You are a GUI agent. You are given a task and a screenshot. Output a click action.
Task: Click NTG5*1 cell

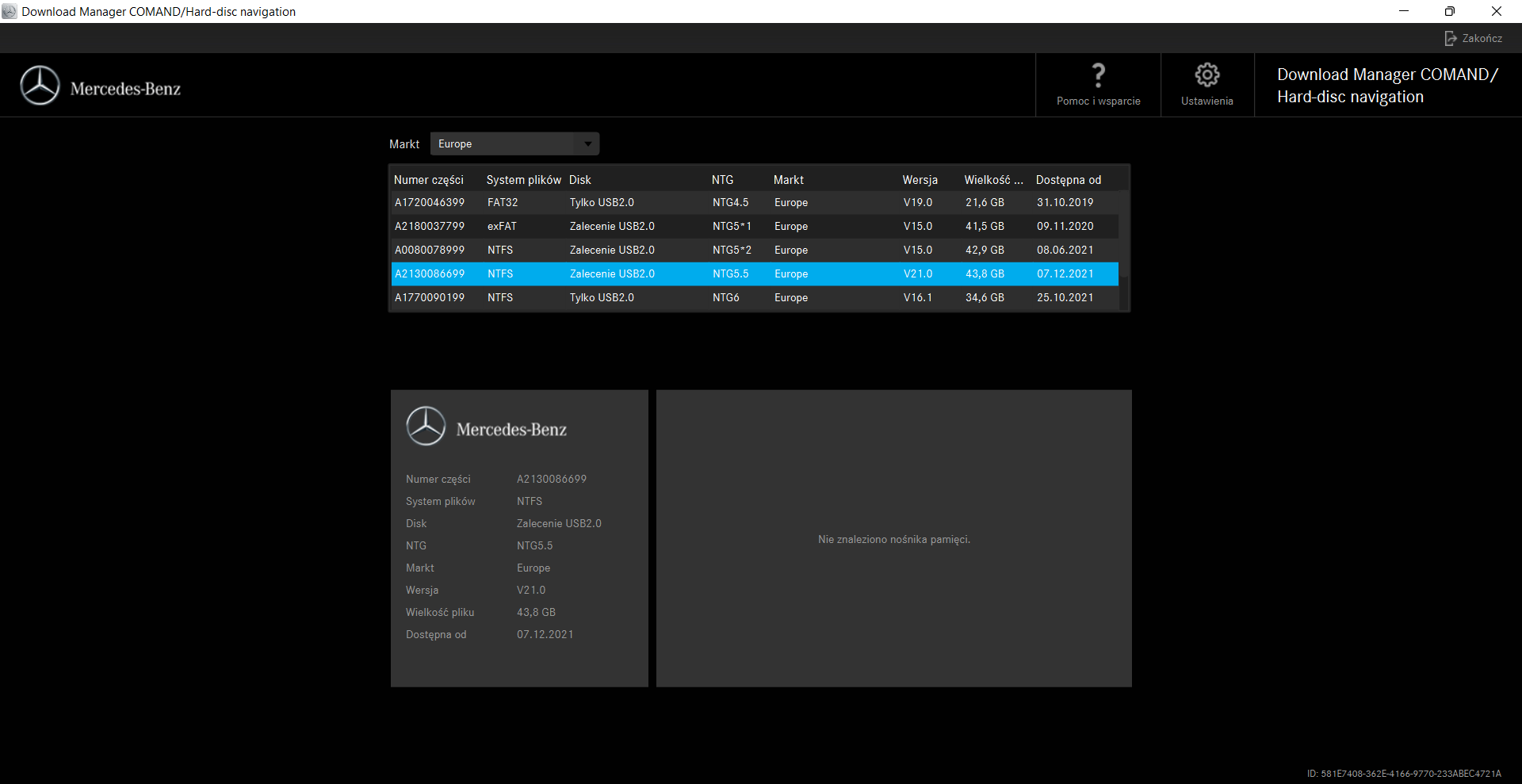(x=732, y=226)
